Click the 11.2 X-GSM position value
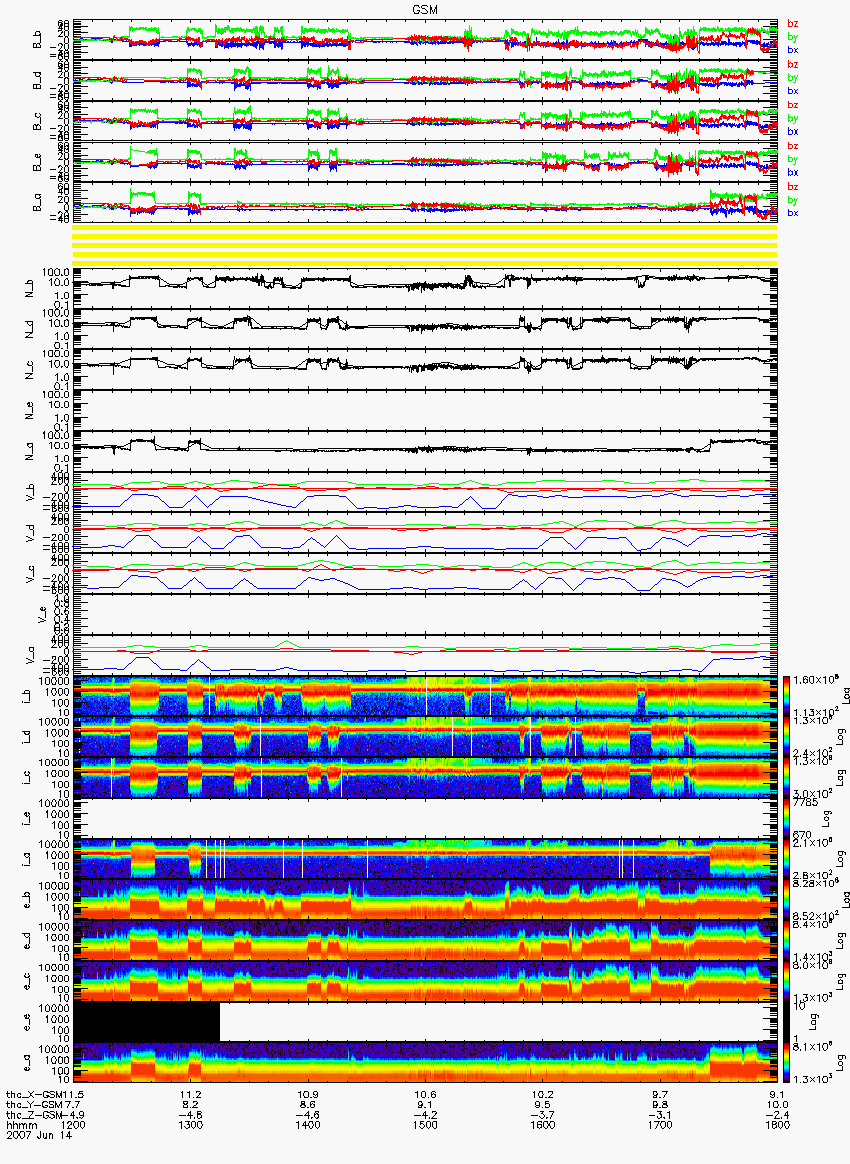The height and width of the screenshot is (1164, 850). tap(192, 1095)
